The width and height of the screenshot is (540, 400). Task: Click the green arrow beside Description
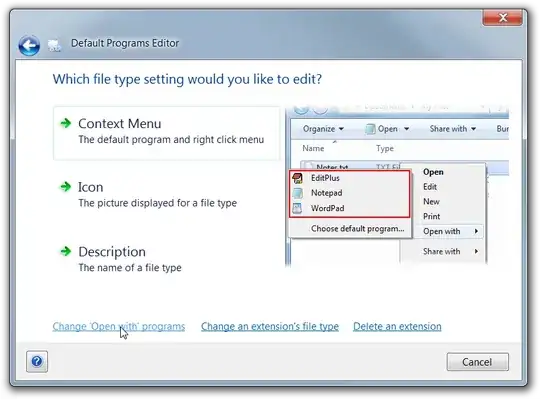coord(65,251)
